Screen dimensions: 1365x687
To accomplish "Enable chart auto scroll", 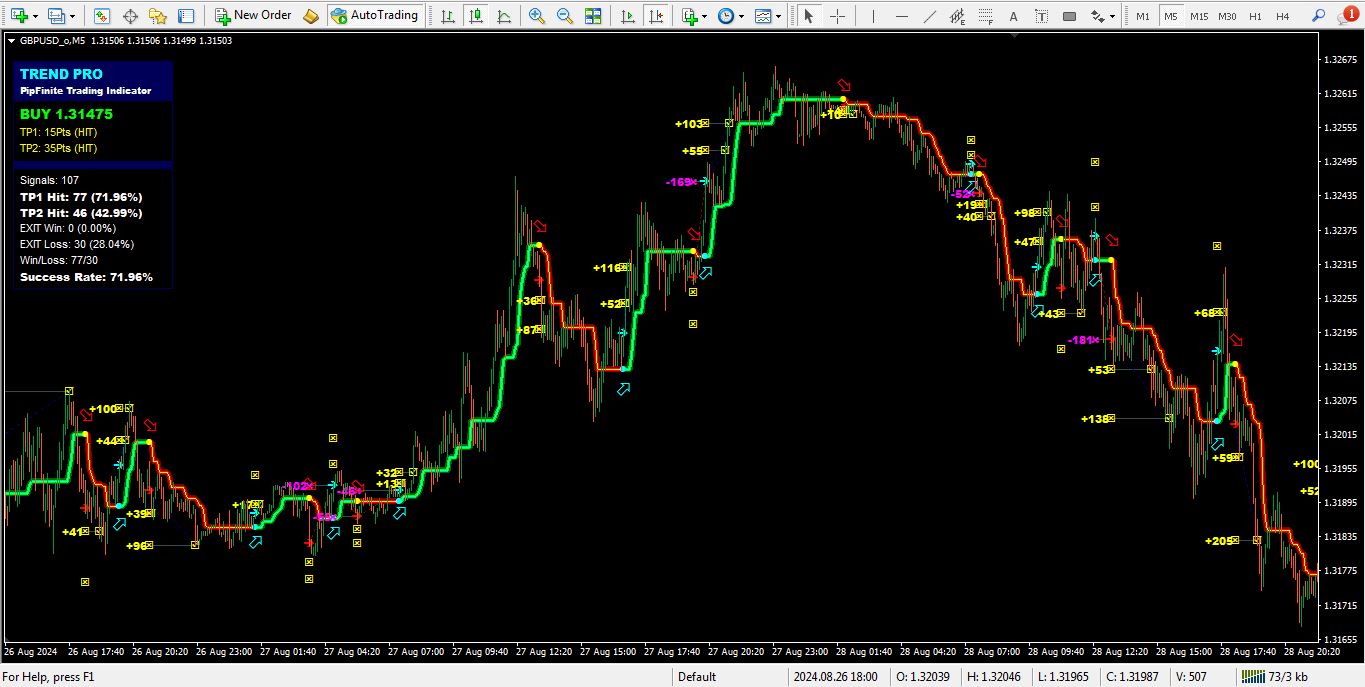I will point(625,15).
